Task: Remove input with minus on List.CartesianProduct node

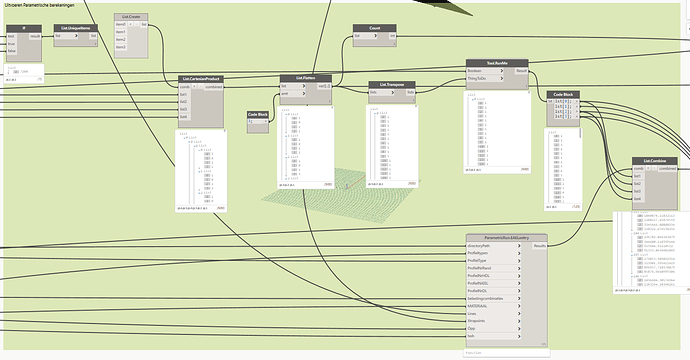Action: pyautogui.click(x=200, y=87)
